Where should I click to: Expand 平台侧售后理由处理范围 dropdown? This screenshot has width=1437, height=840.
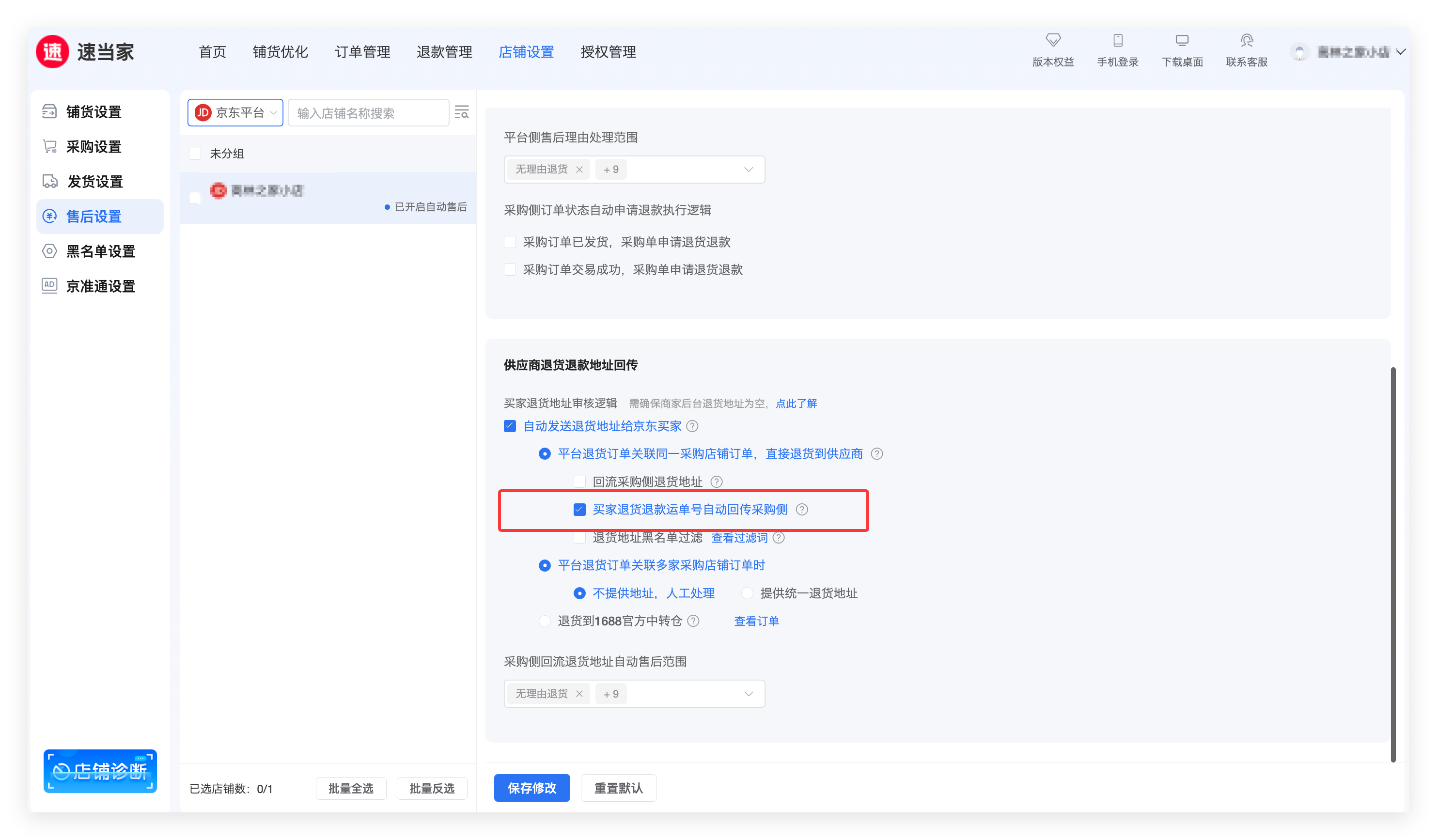(748, 170)
